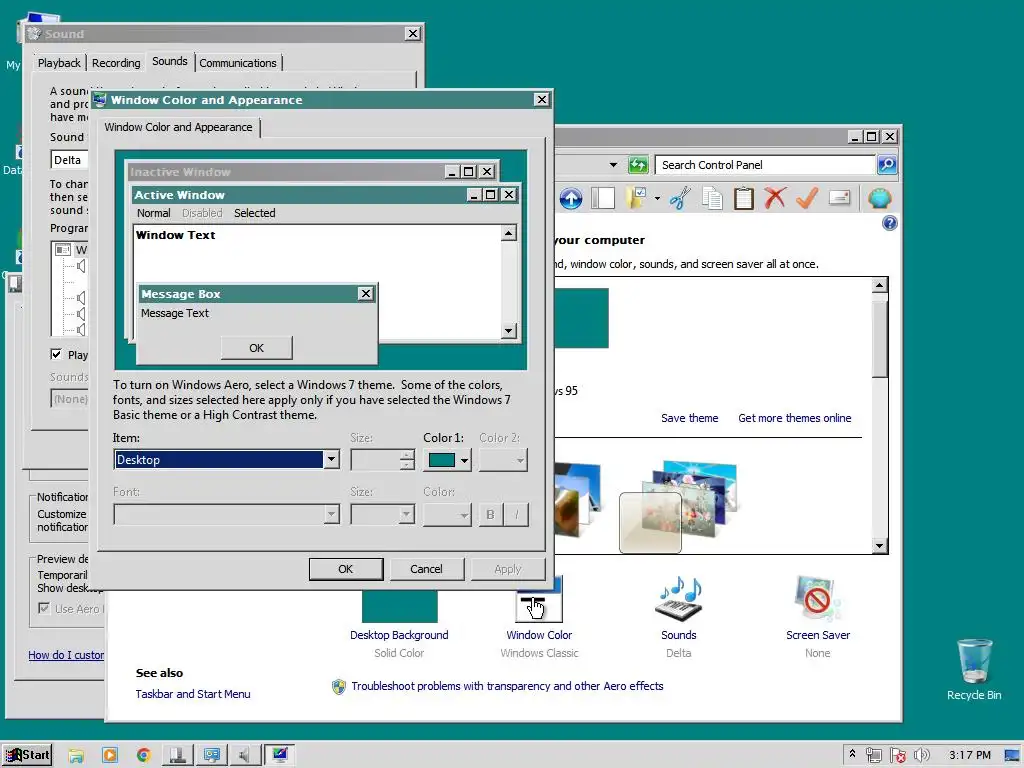Click the envelope card toolbar icon
Viewport: 1024px width, 768px height.
pyautogui.click(x=839, y=198)
